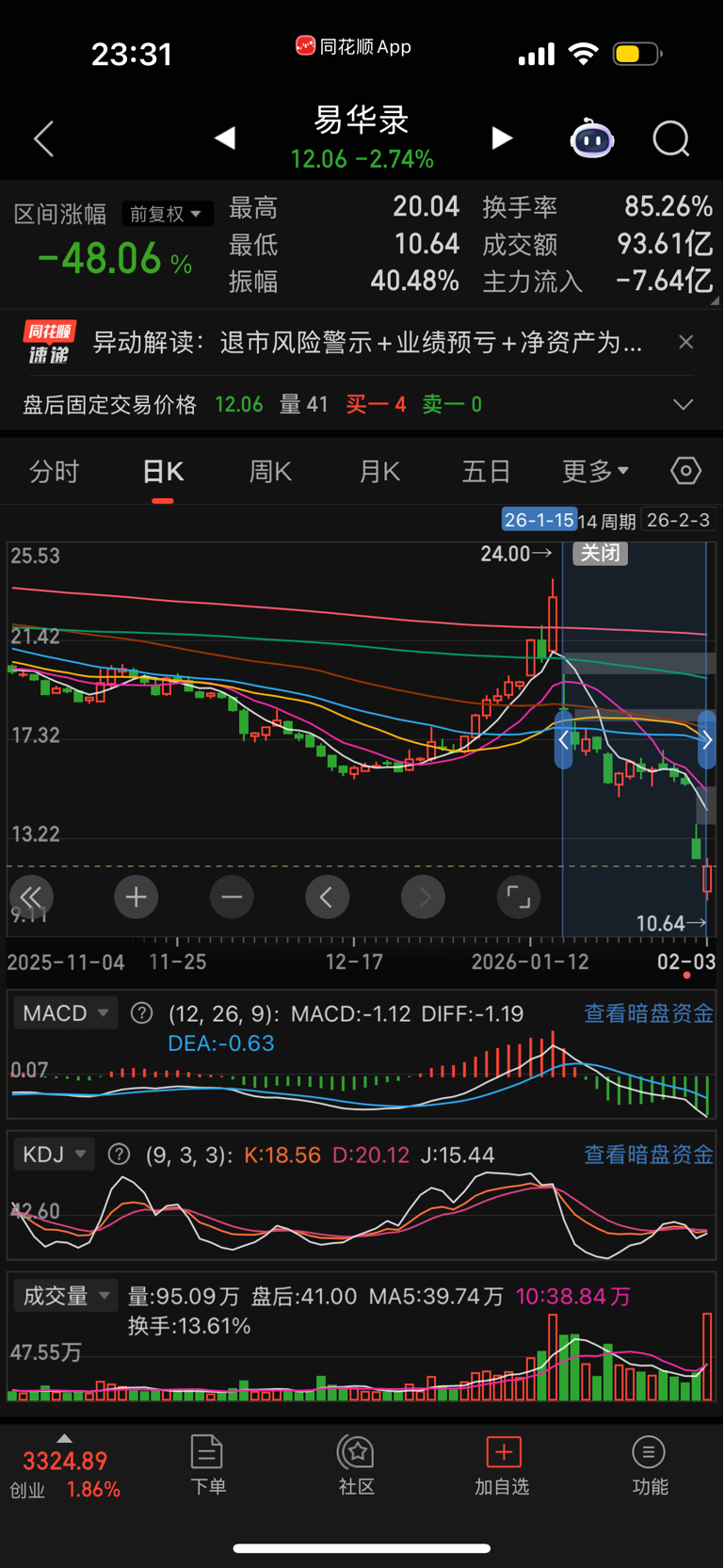This screenshot has width=724, height=1568.
Task: Open the search magnifier icon
Action: tap(671, 139)
